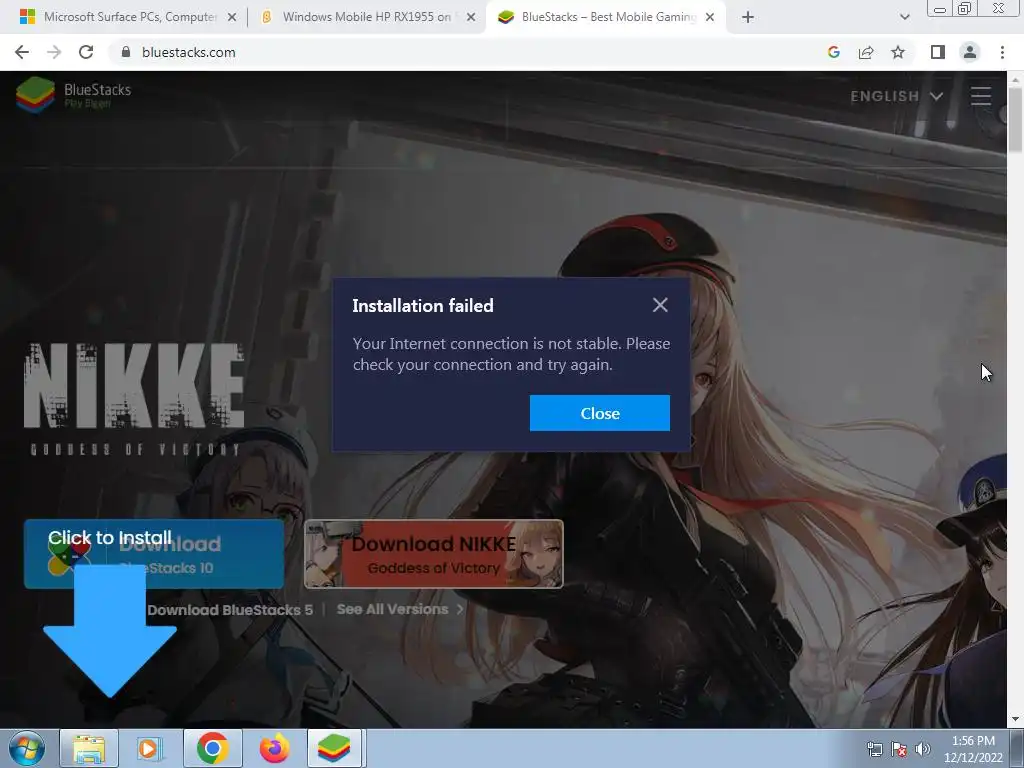Click the Show desktop strip beside the clock
This screenshot has height=768, width=1024.
tap(1017, 749)
